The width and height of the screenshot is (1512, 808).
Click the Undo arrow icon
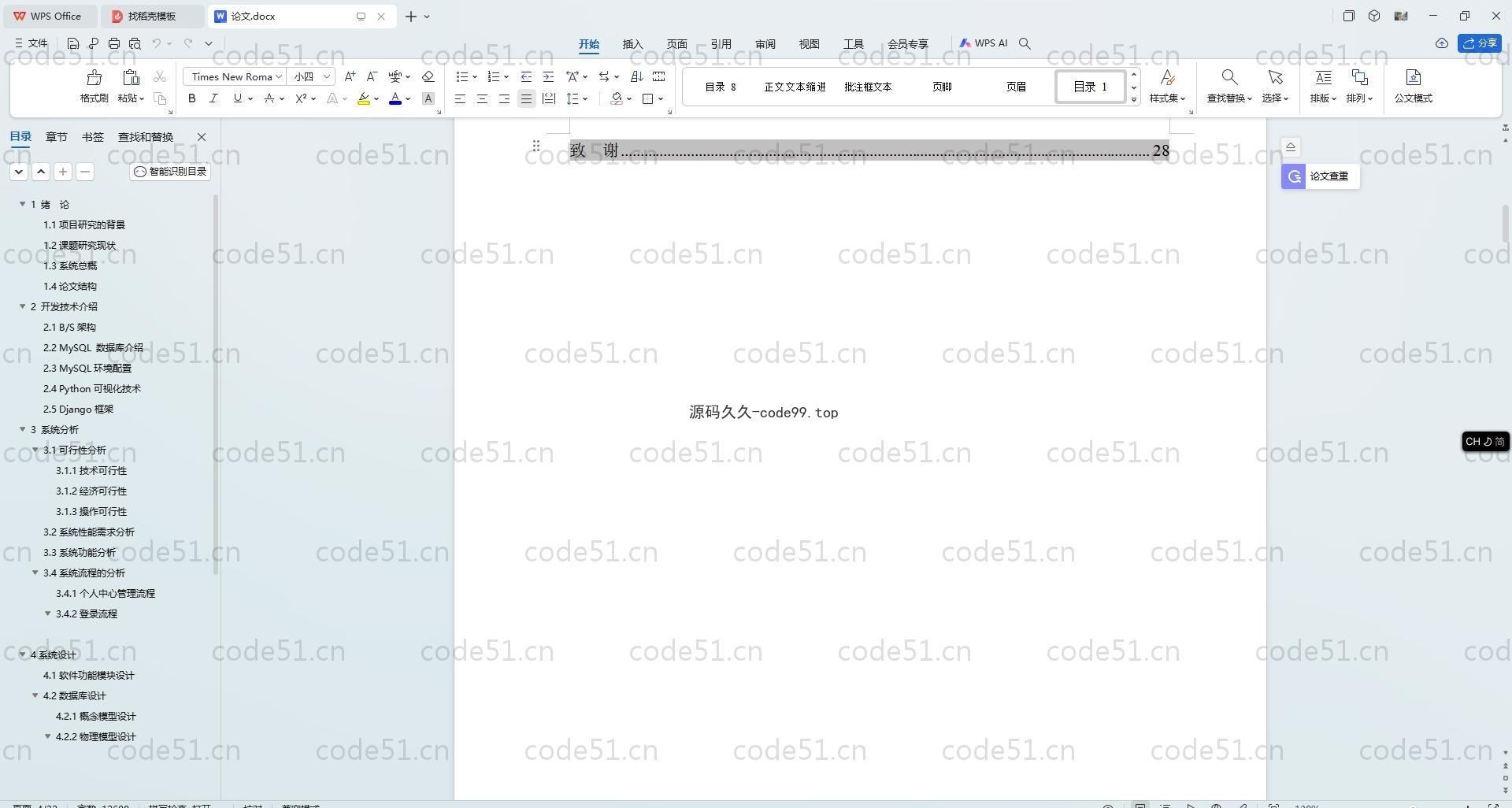pyautogui.click(x=157, y=43)
